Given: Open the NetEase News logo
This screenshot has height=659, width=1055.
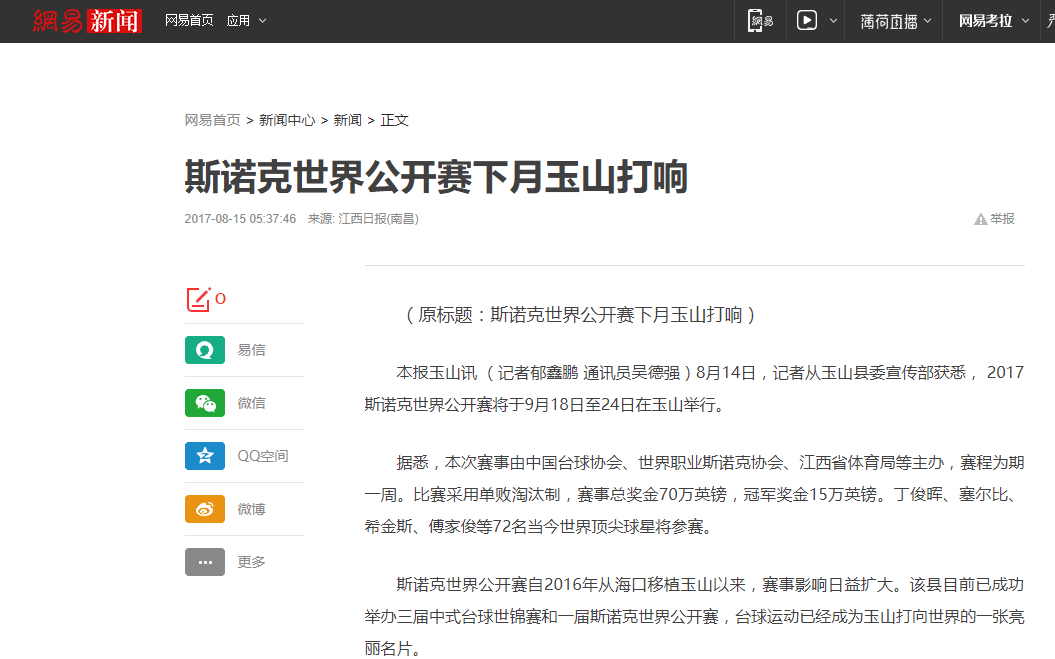Looking at the screenshot, I should pyautogui.click(x=87, y=21).
